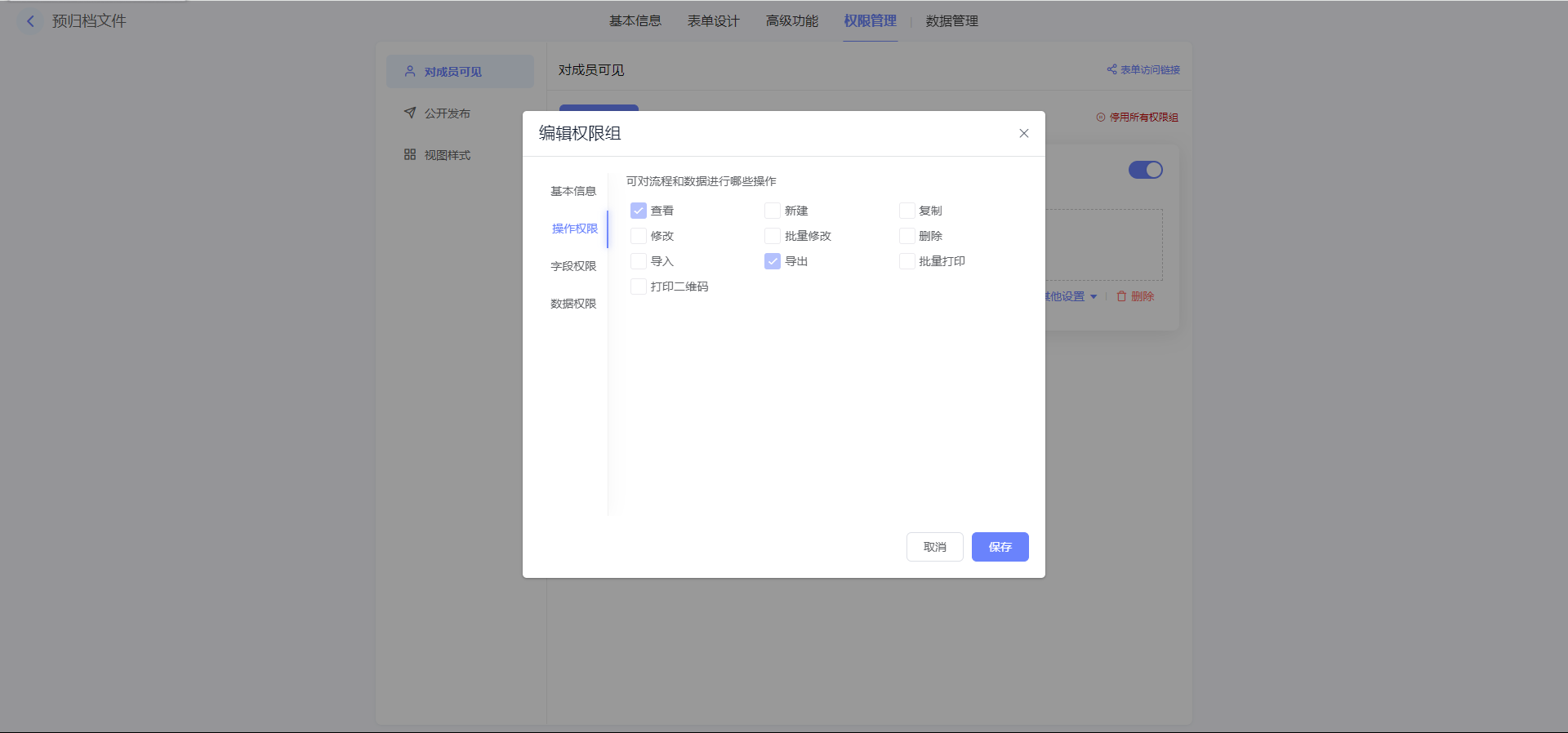Open the 数据权限 section
The height and width of the screenshot is (733, 1568).
(573, 304)
